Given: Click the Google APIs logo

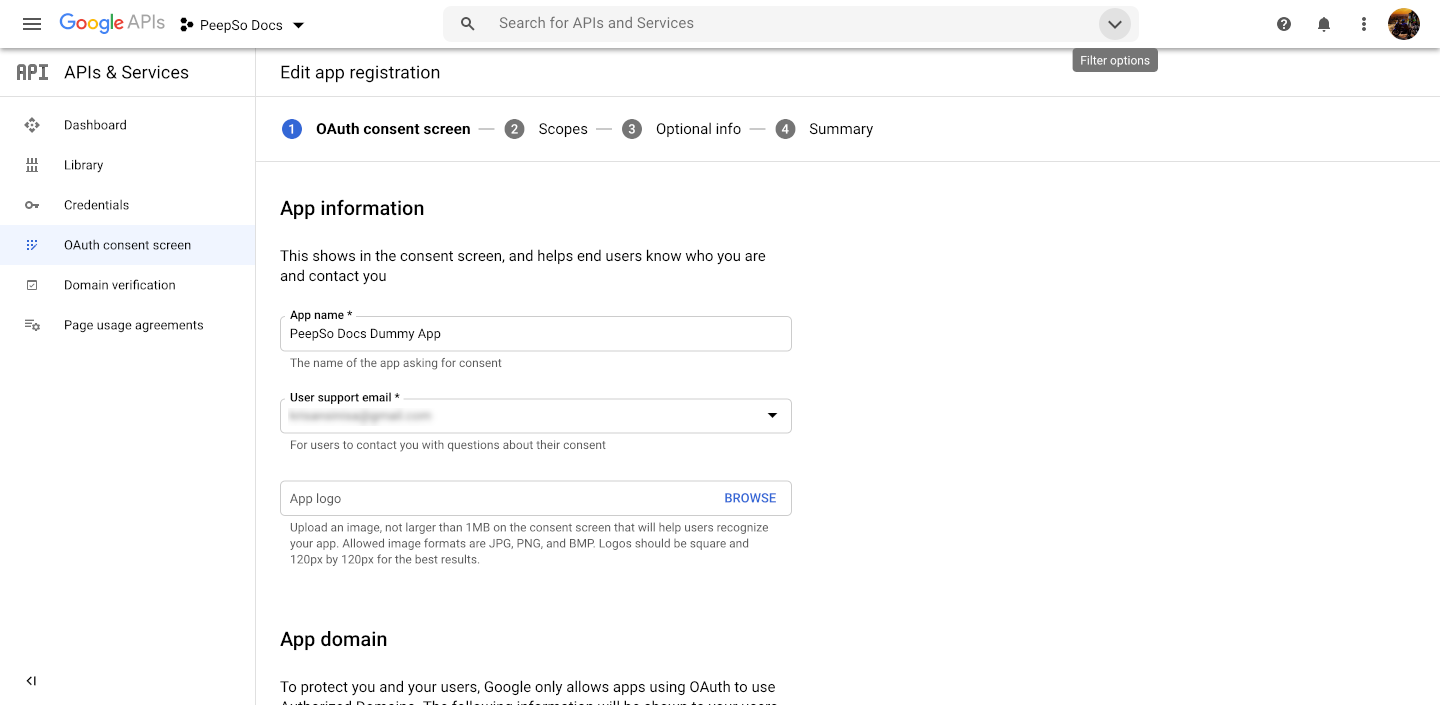Looking at the screenshot, I should (112, 23).
